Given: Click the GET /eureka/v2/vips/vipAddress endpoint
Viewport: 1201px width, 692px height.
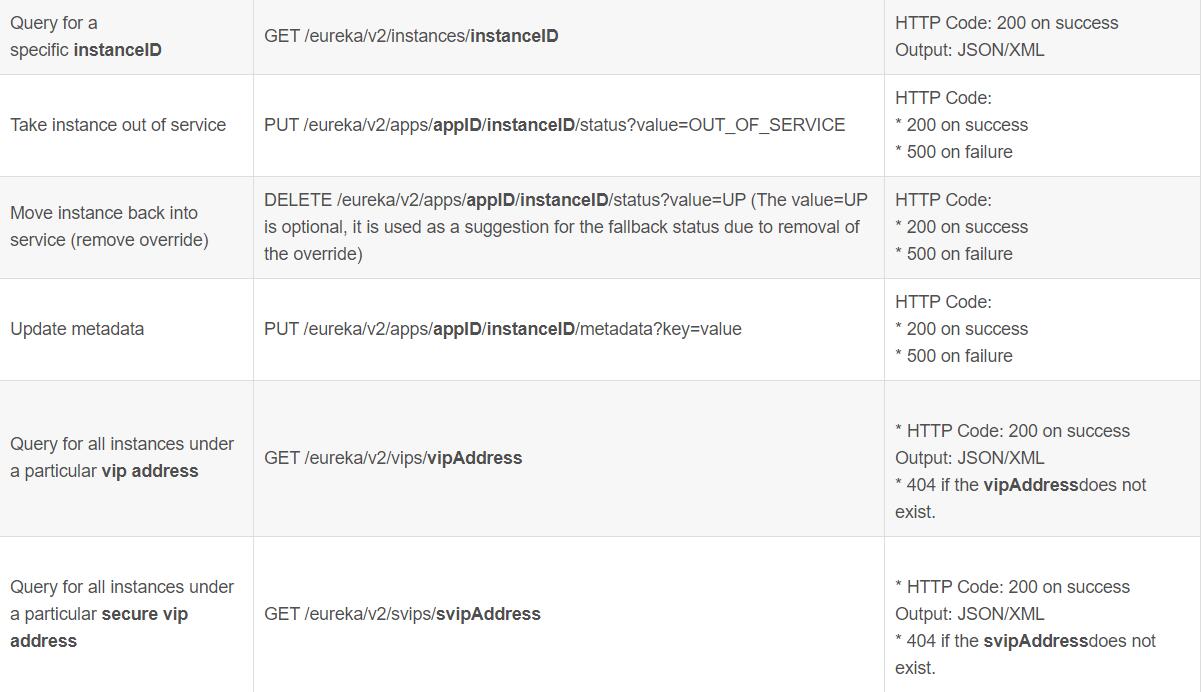Looking at the screenshot, I should tap(393, 458).
